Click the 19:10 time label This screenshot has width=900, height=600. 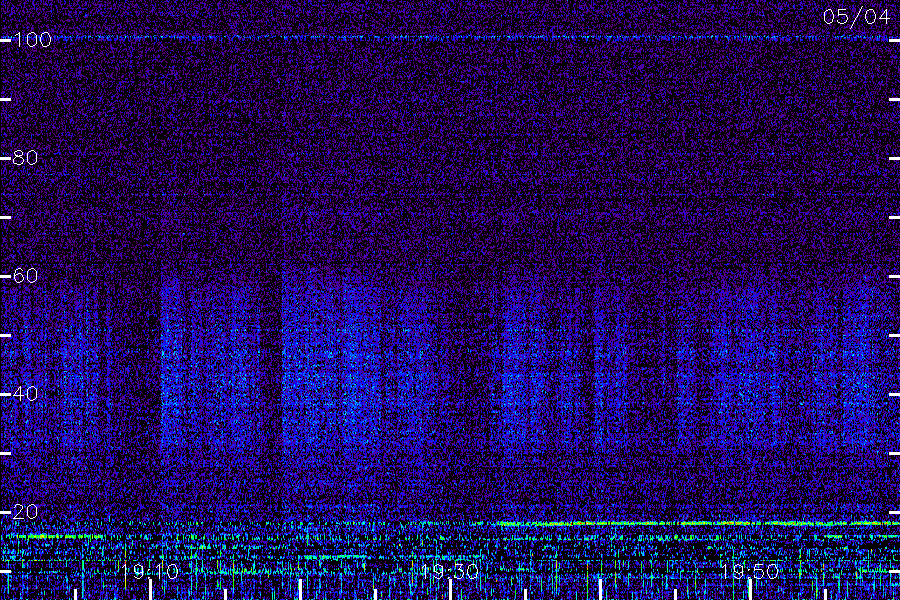tap(150, 572)
